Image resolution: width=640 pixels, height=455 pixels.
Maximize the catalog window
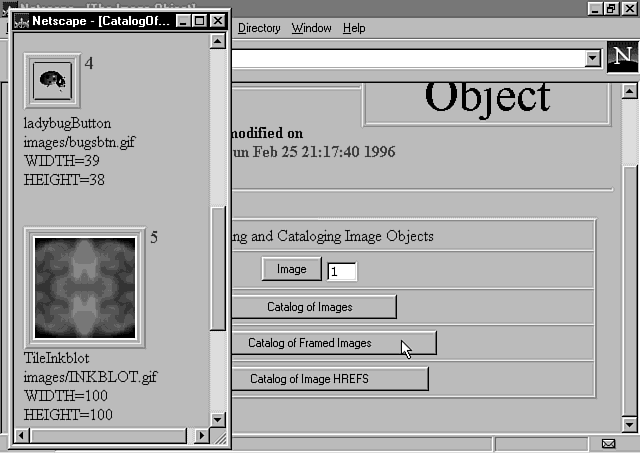200,21
